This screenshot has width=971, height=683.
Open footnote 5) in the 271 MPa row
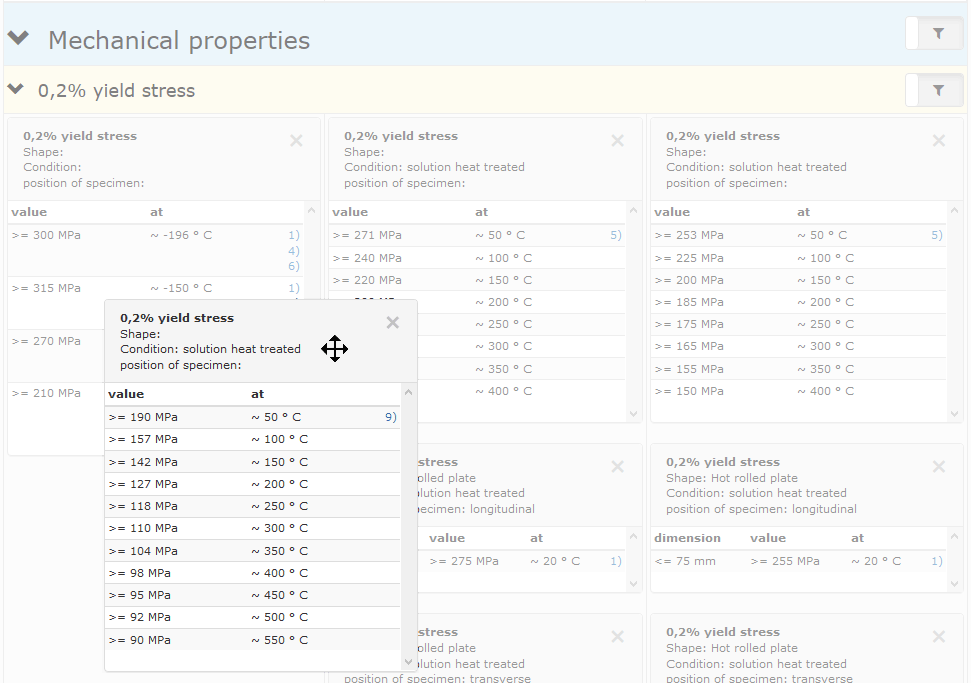(616, 235)
